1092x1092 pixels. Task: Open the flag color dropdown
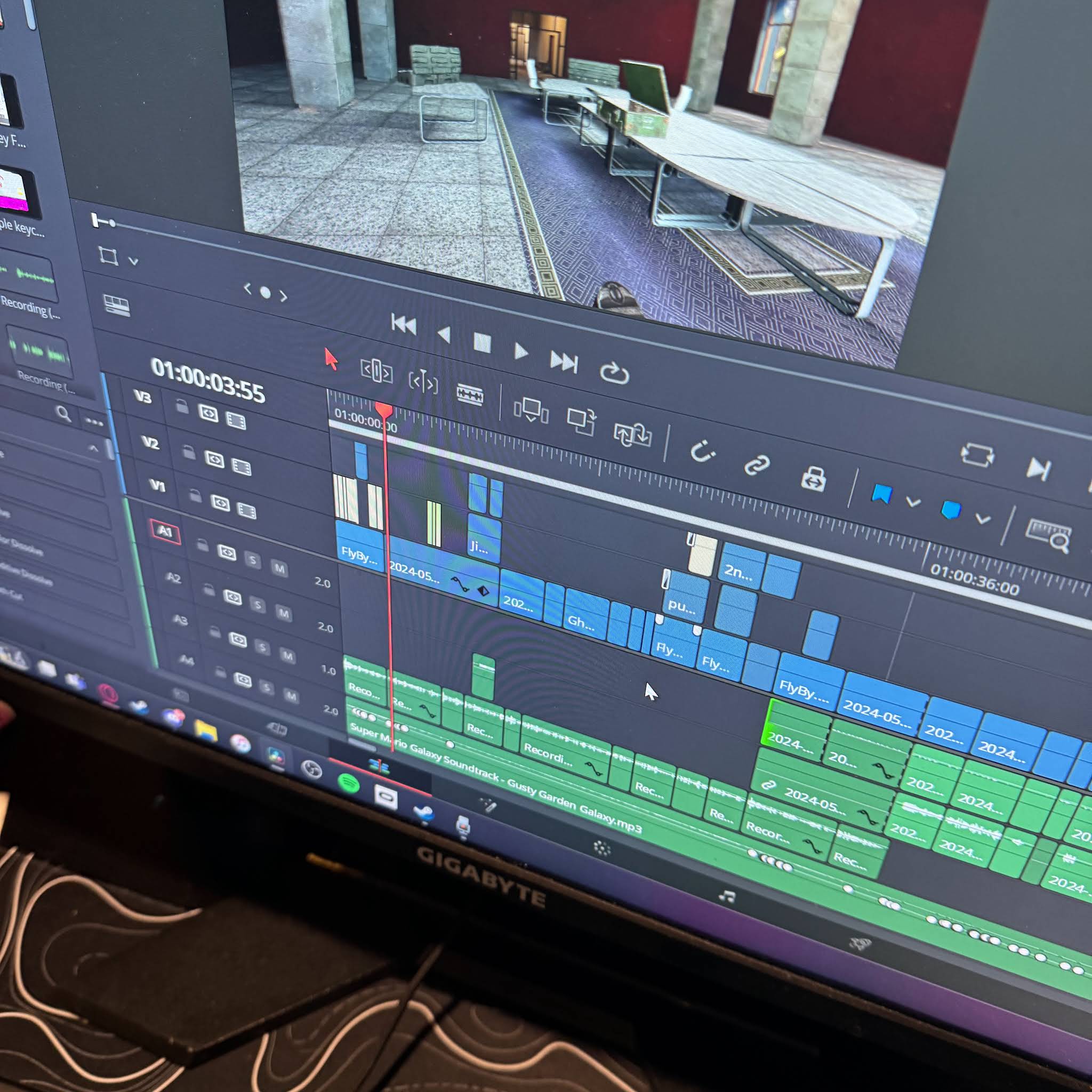pos(912,503)
